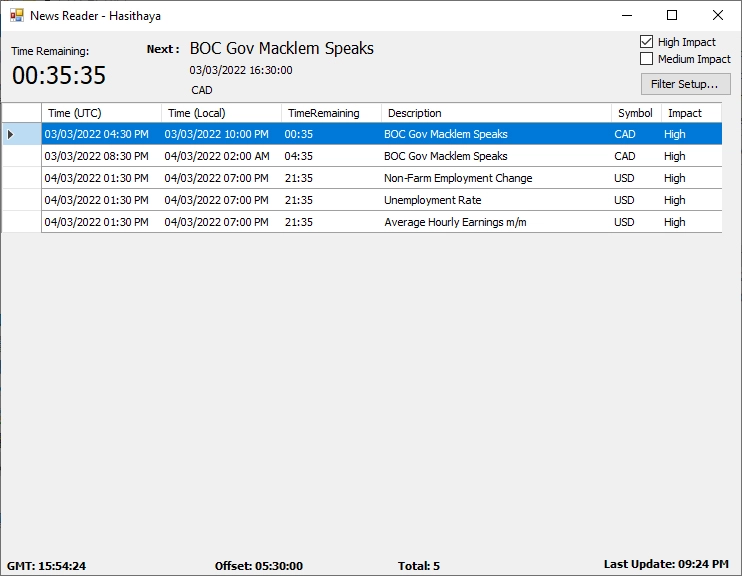Viewport: 742px width, 576px height.
Task: Select Non-Farm Employment Change description cell
Action: pos(496,178)
